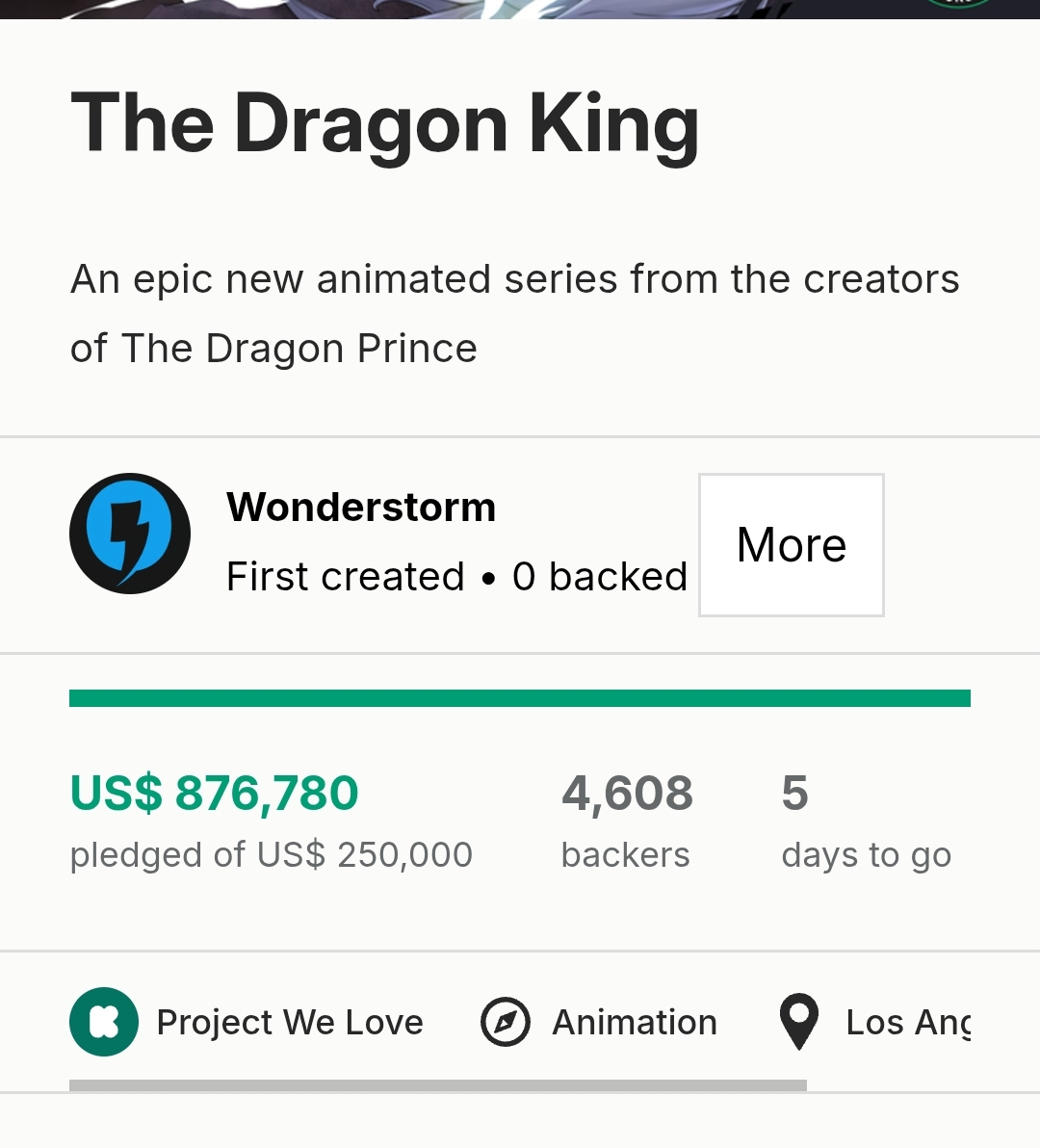Viewport: 1040px width, 1148px height.
Task: Click the 4,608 backers count
Action: [x=627, y=794]
